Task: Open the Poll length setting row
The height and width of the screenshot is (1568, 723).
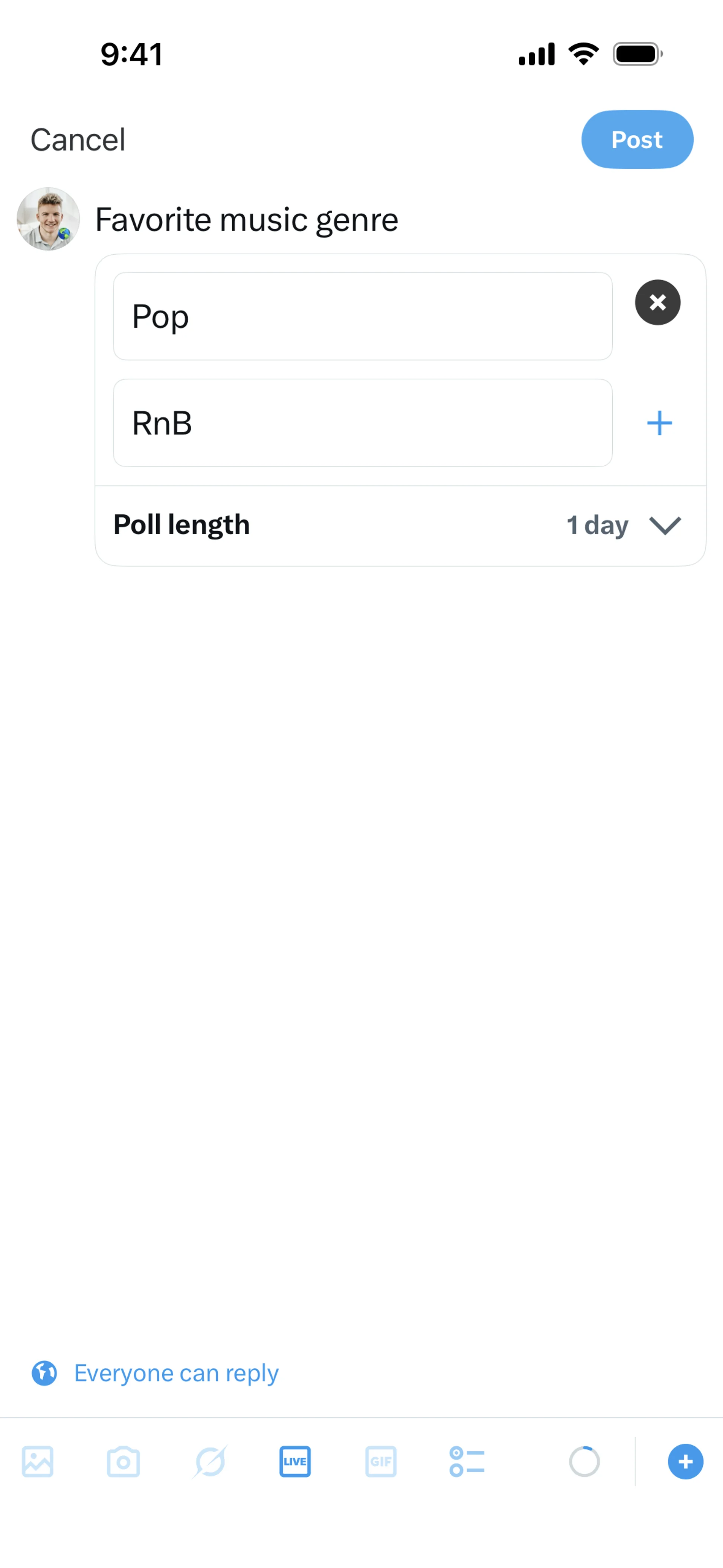Action: point(182,525)
